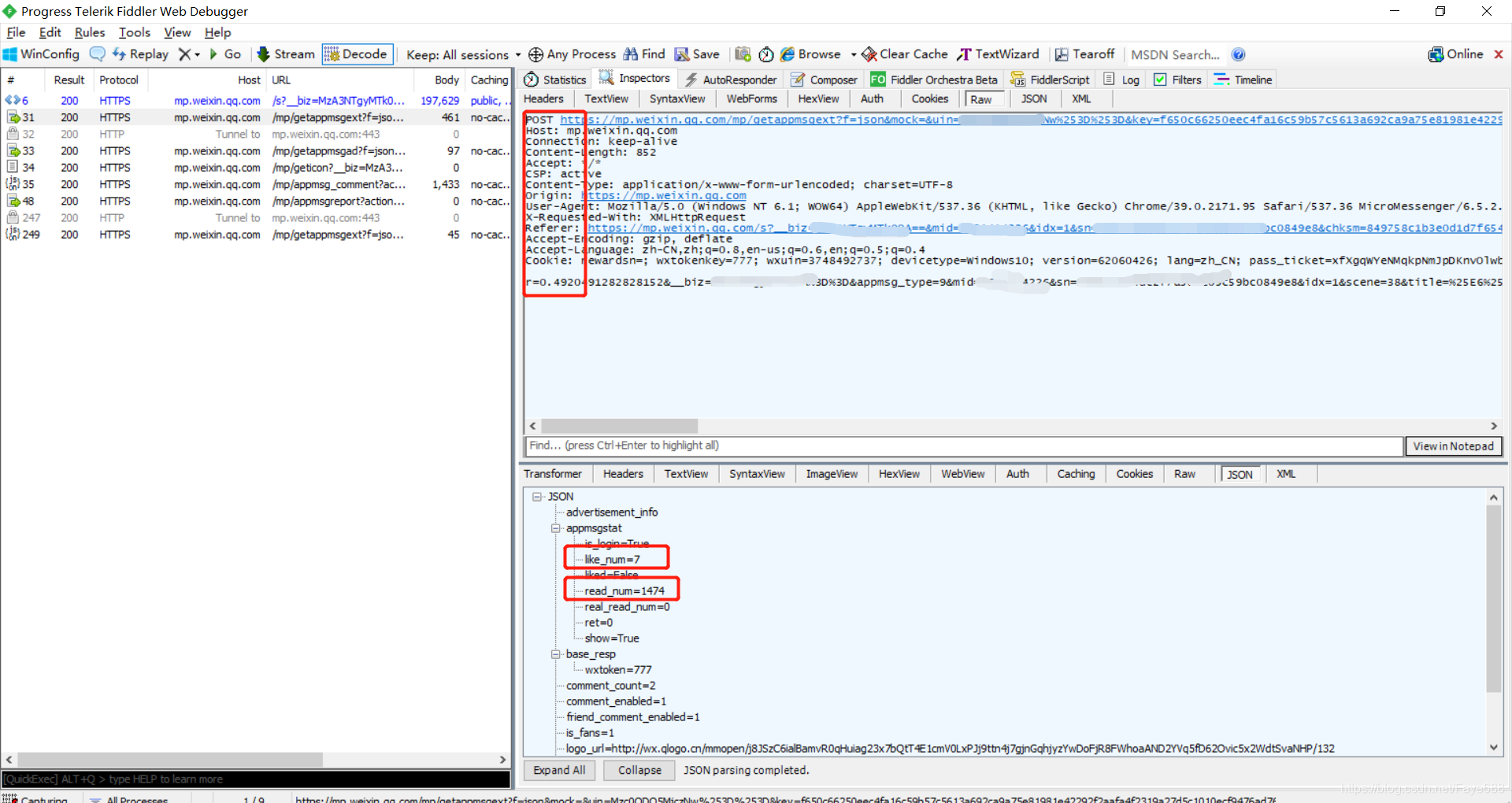
Task: Open the Filters tab
Action: [x=1178, y=80]
